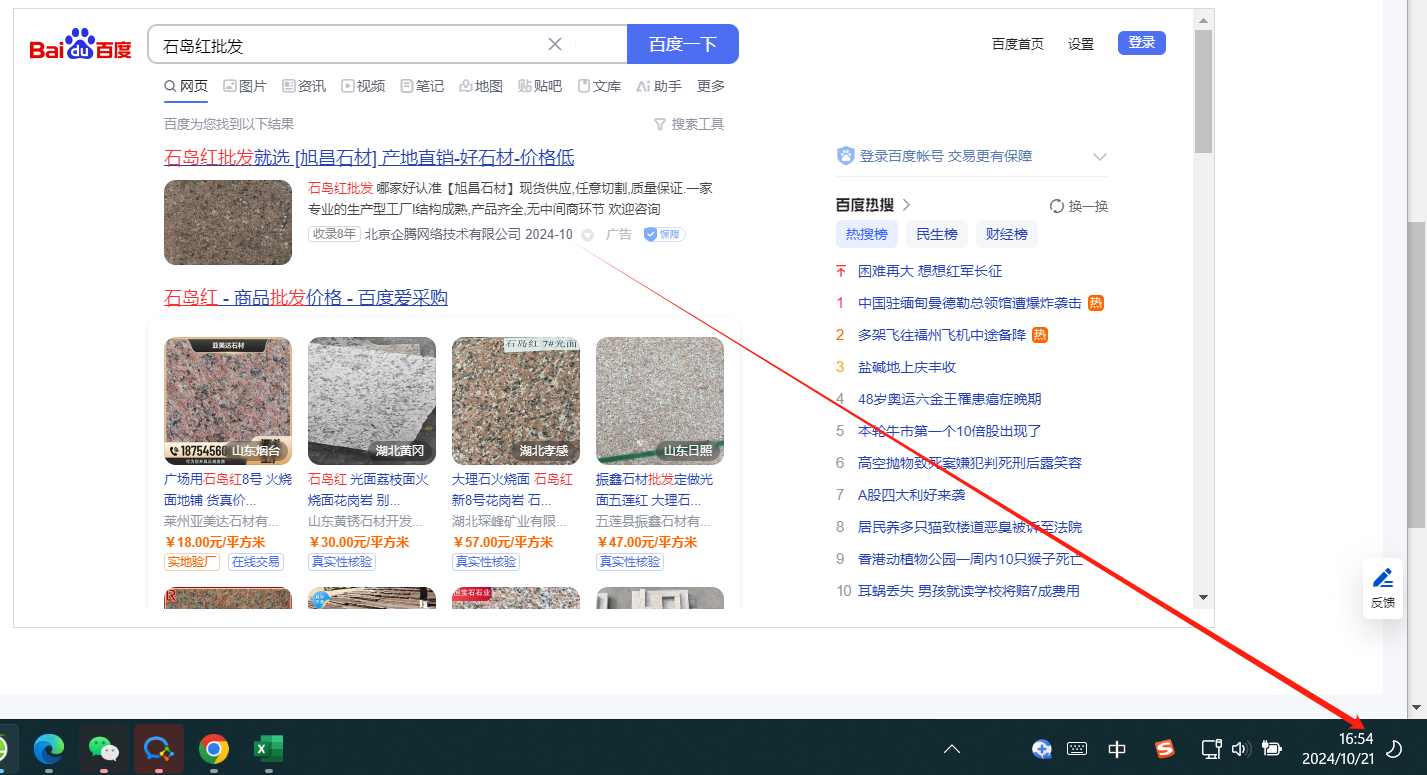Open the 更多 search categories menu
Image resolution: width=1427 pixels, height=775 pixels.
point(711,86)
